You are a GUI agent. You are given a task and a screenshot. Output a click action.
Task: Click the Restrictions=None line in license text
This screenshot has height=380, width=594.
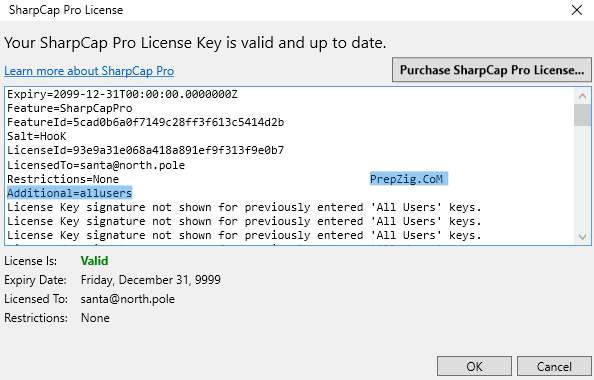click(x=63, y=179)
